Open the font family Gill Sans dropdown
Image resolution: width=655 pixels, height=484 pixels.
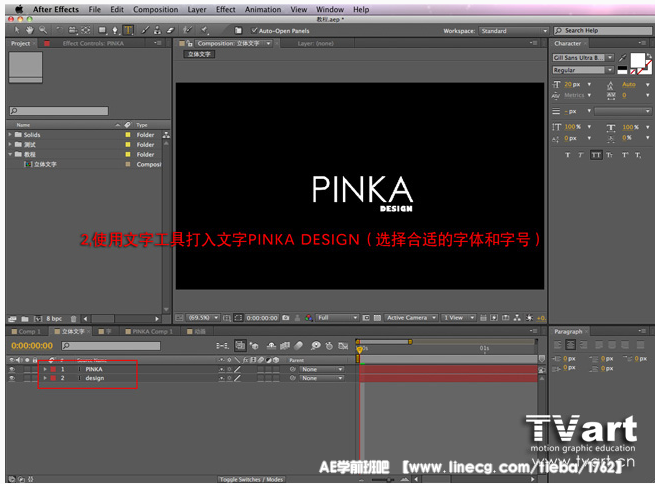point(583,58)
